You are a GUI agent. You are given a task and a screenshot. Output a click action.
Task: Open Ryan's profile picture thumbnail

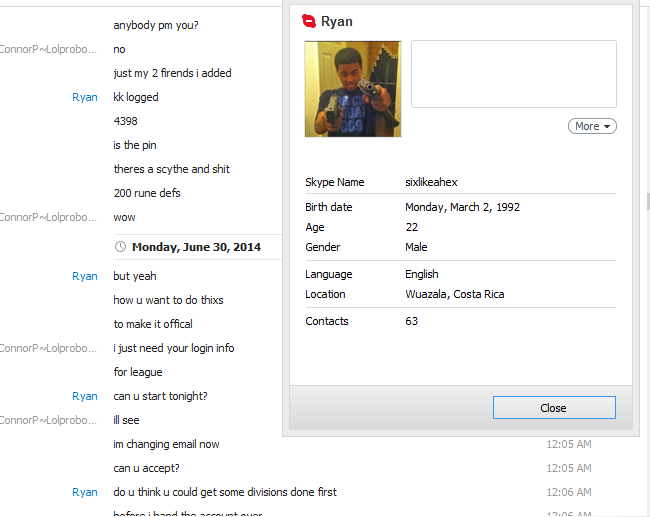pyautogui.click(x=353, y=89)
